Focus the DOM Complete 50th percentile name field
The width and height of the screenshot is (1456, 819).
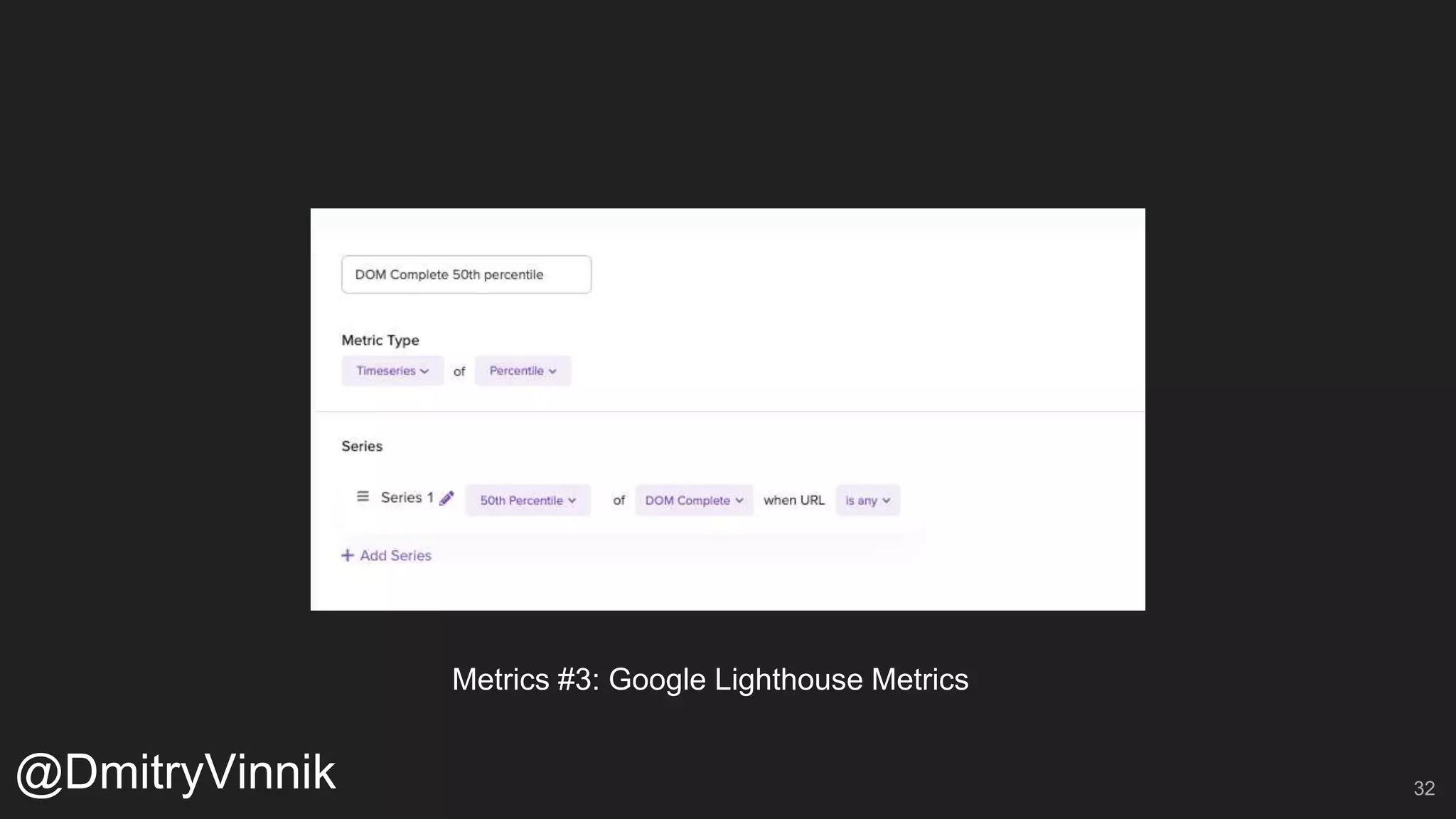tap(466, 274)
